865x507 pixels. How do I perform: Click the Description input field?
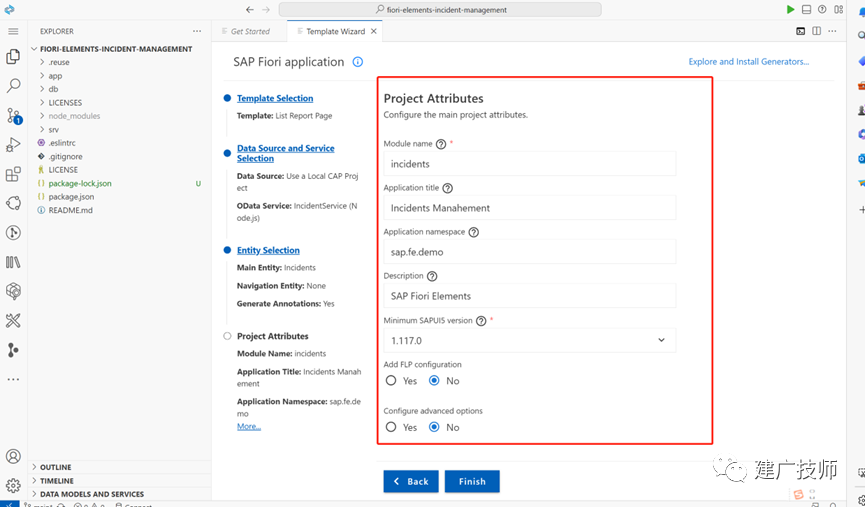[530, 296]
